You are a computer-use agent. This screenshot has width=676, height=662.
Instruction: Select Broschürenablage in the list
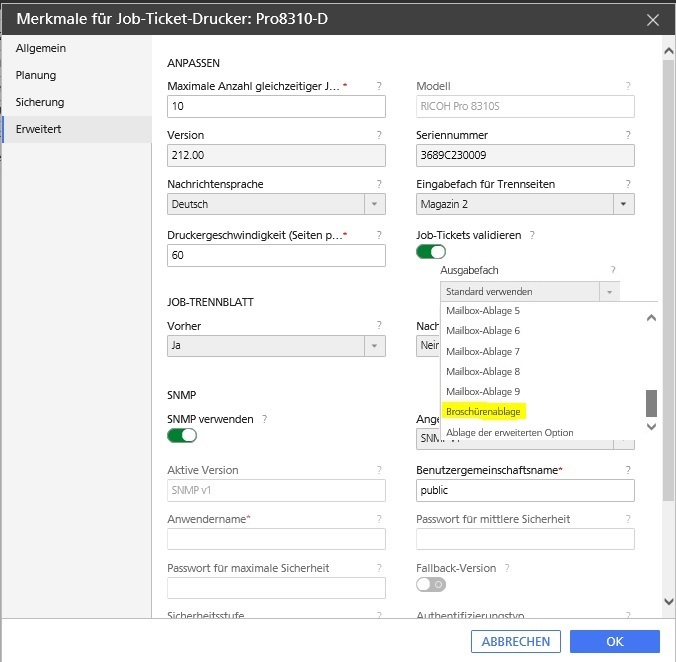(x=485, y=411)
